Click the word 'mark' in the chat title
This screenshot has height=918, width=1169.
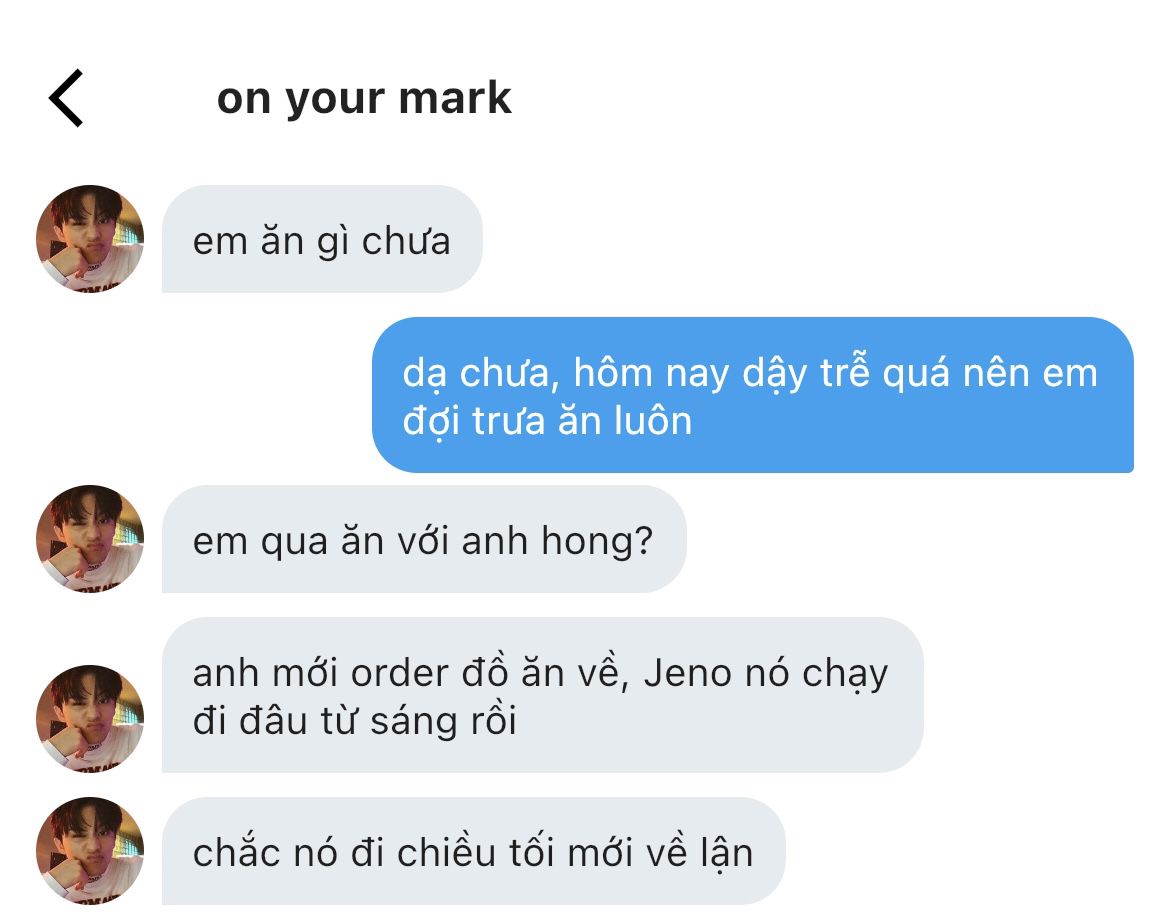click(455, 98)
